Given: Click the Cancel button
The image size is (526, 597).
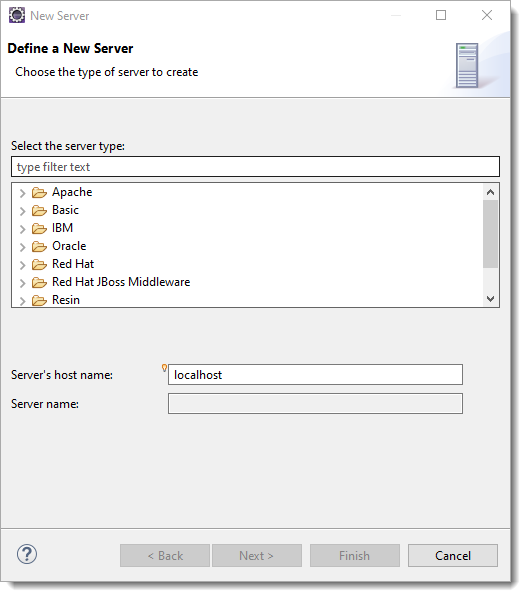Looking at the screenshot, I should tap(453, 555).
